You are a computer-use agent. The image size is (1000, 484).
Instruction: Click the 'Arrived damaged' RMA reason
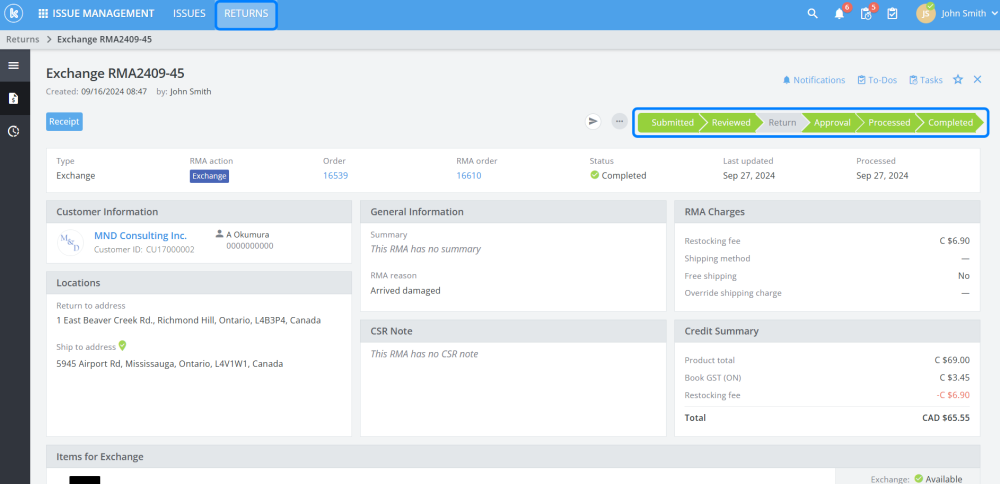[x=405, y=291]
